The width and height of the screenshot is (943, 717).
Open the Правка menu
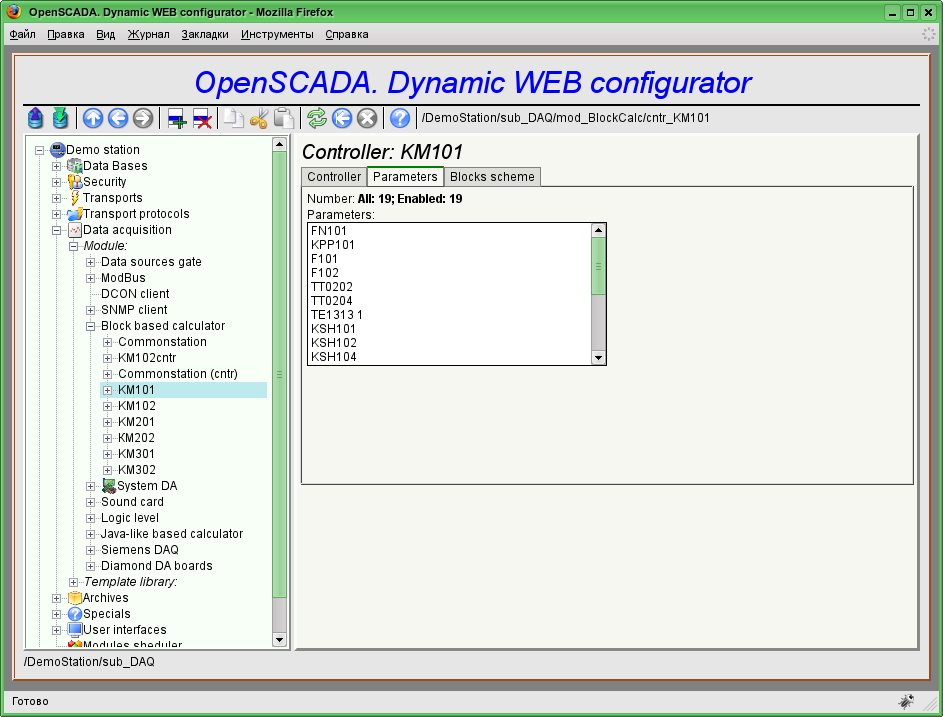66,34
